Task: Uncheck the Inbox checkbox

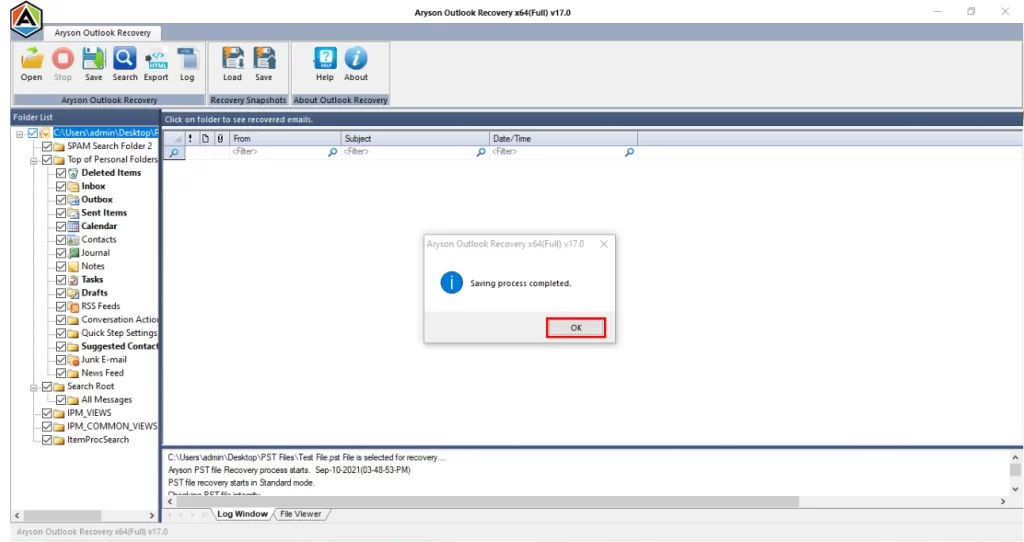Action: (61, 186)
